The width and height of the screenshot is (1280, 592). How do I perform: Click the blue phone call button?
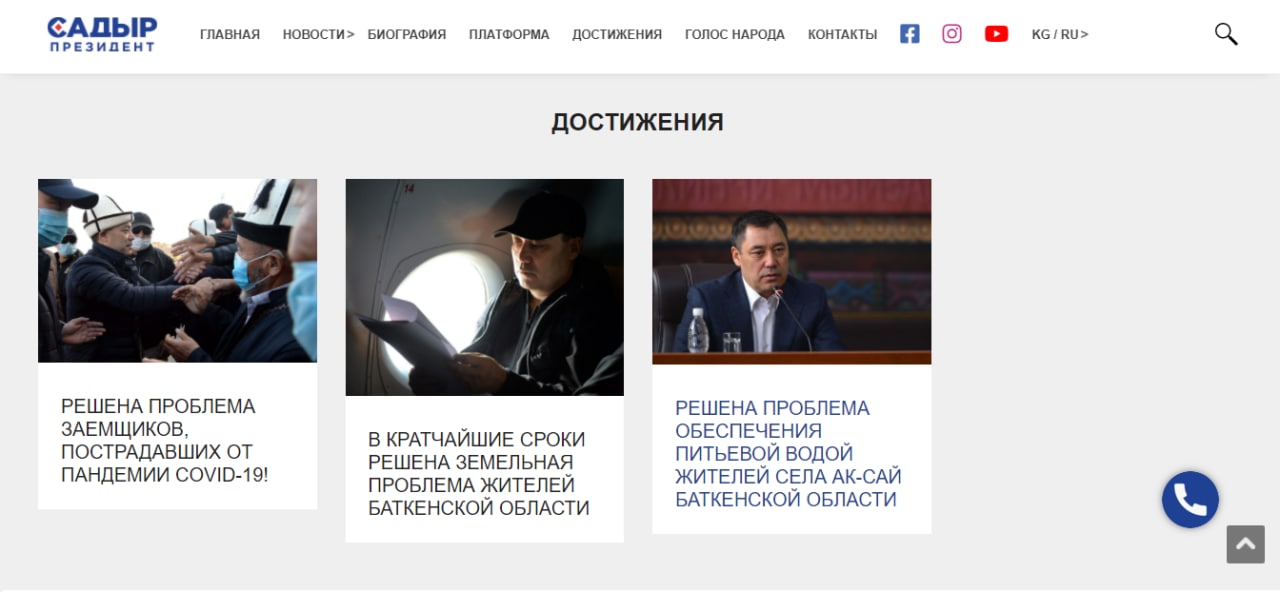click(x=1190, y=499)
